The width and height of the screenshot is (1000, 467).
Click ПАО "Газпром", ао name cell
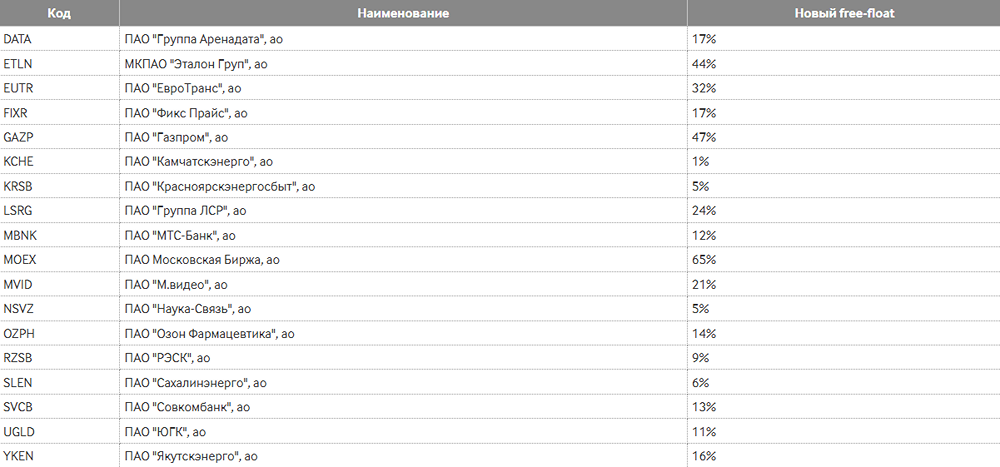[x=176, y=137]
